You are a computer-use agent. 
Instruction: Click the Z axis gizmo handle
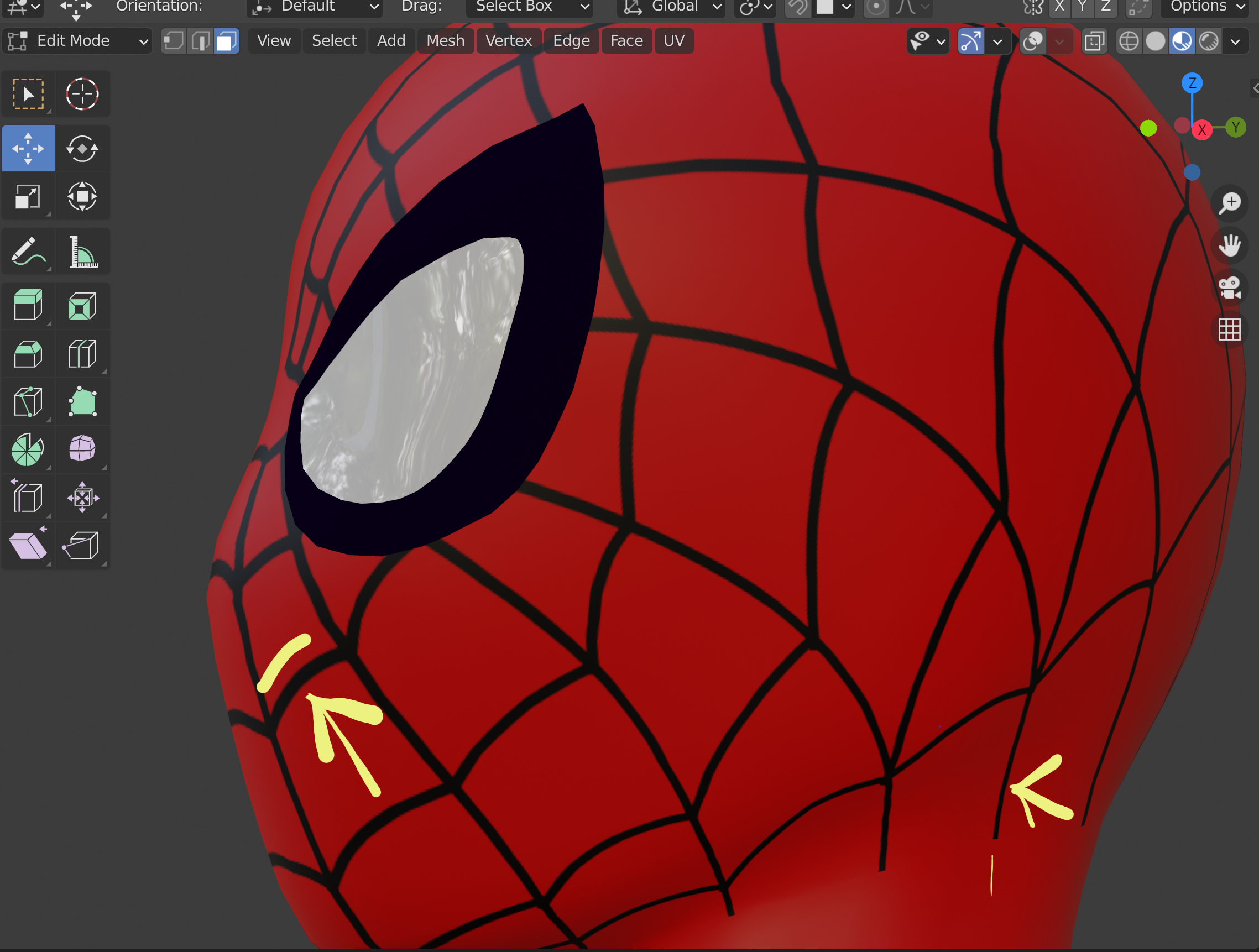pos(1192,83)
